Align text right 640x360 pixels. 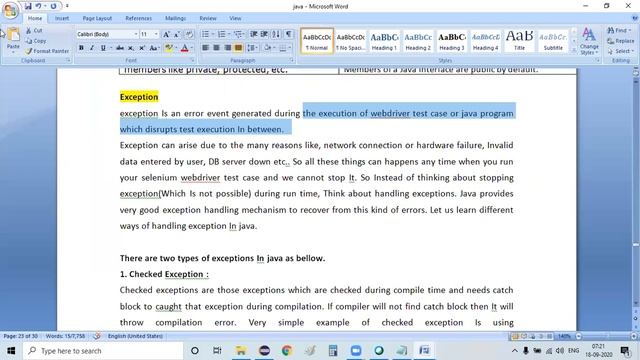pos(227,48)
